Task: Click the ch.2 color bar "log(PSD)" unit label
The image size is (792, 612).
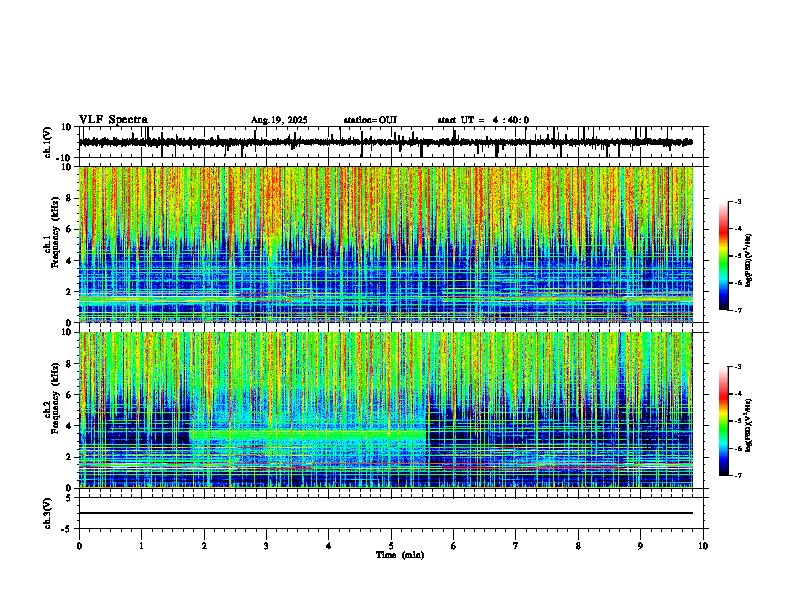Action: point(748,425)
